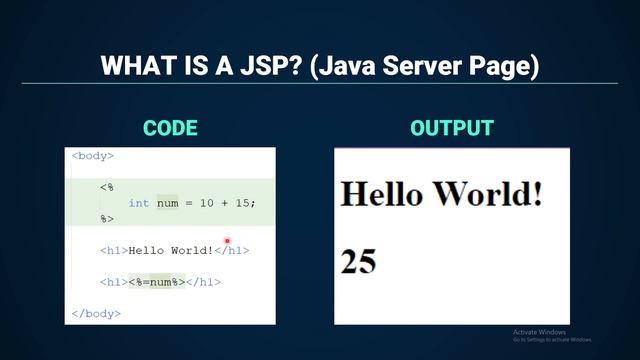Select the CODE heading

(170, 128)
